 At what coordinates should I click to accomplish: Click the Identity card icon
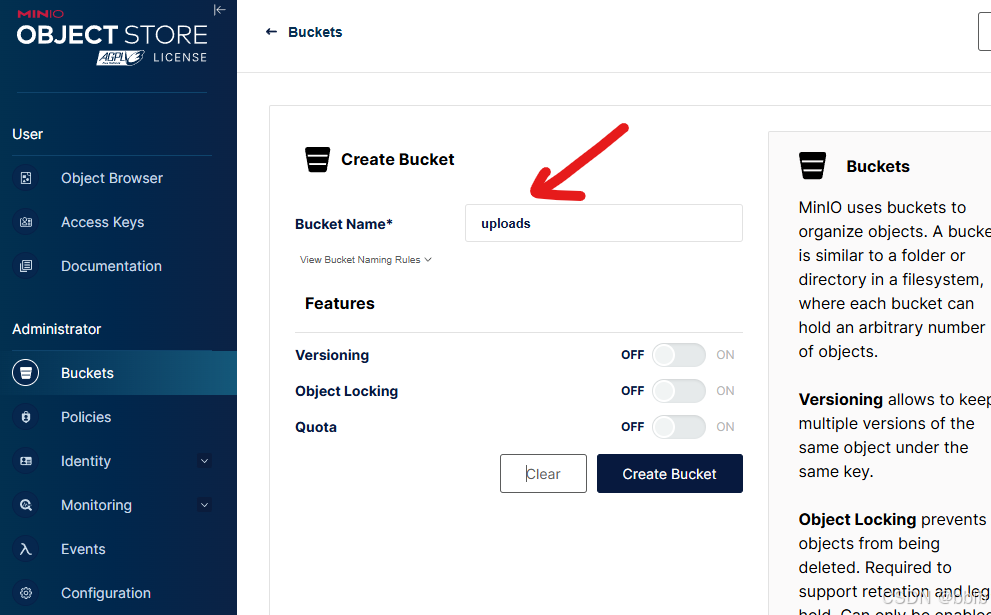[26, 461]
